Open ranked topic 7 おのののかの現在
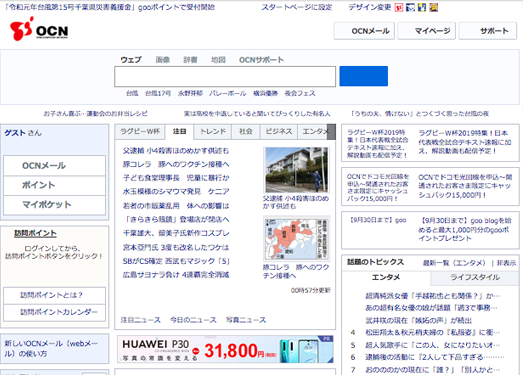Image resolution: width=523 pixels, height=375 pixels. click(432, 370)
